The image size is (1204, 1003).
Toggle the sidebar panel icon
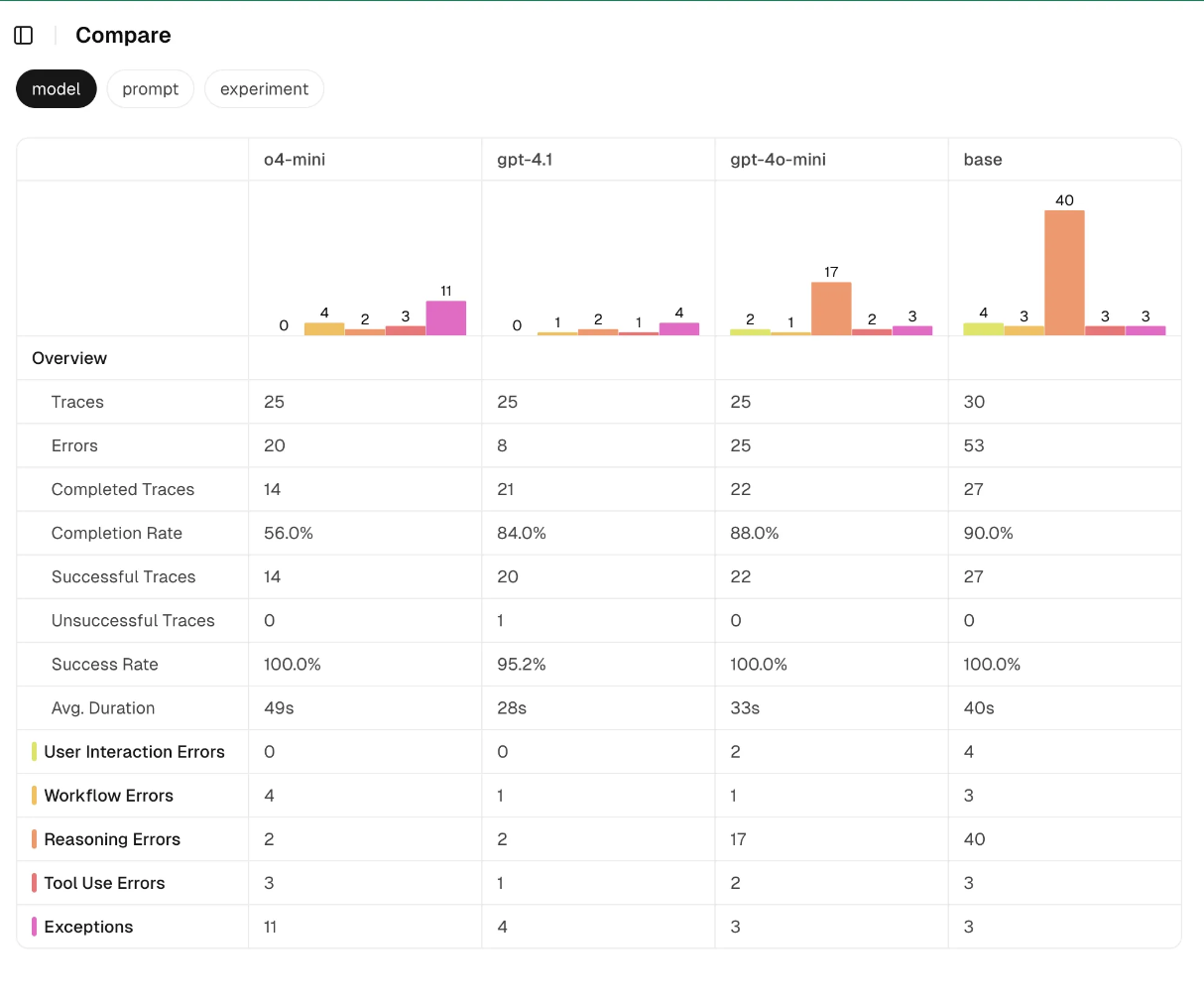tap(24, 36)
